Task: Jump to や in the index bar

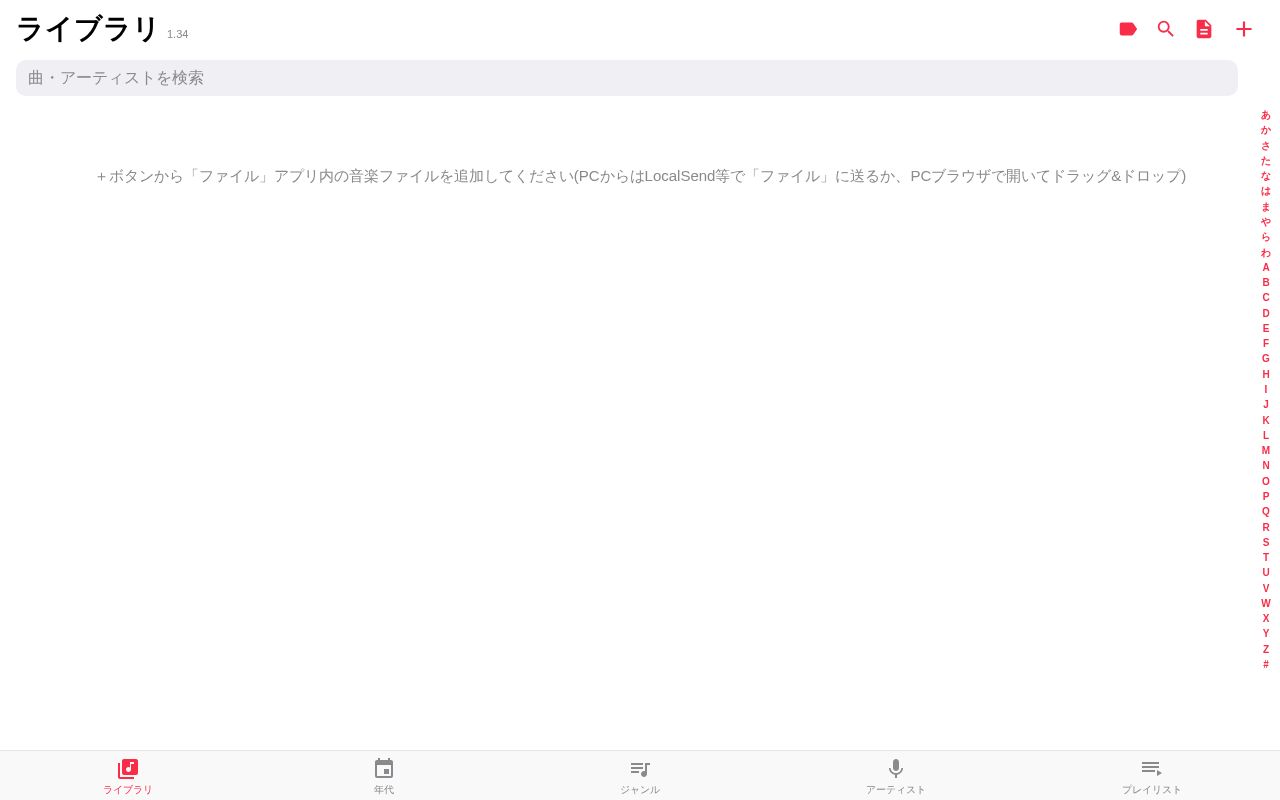Action: point(1266,222)
